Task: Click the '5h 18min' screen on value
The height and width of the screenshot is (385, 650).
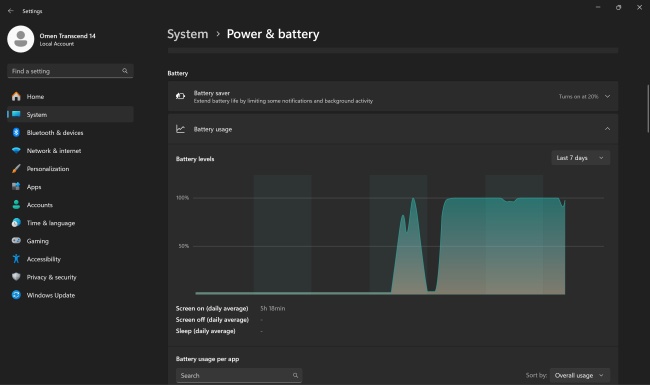Action: pos(272,308)
